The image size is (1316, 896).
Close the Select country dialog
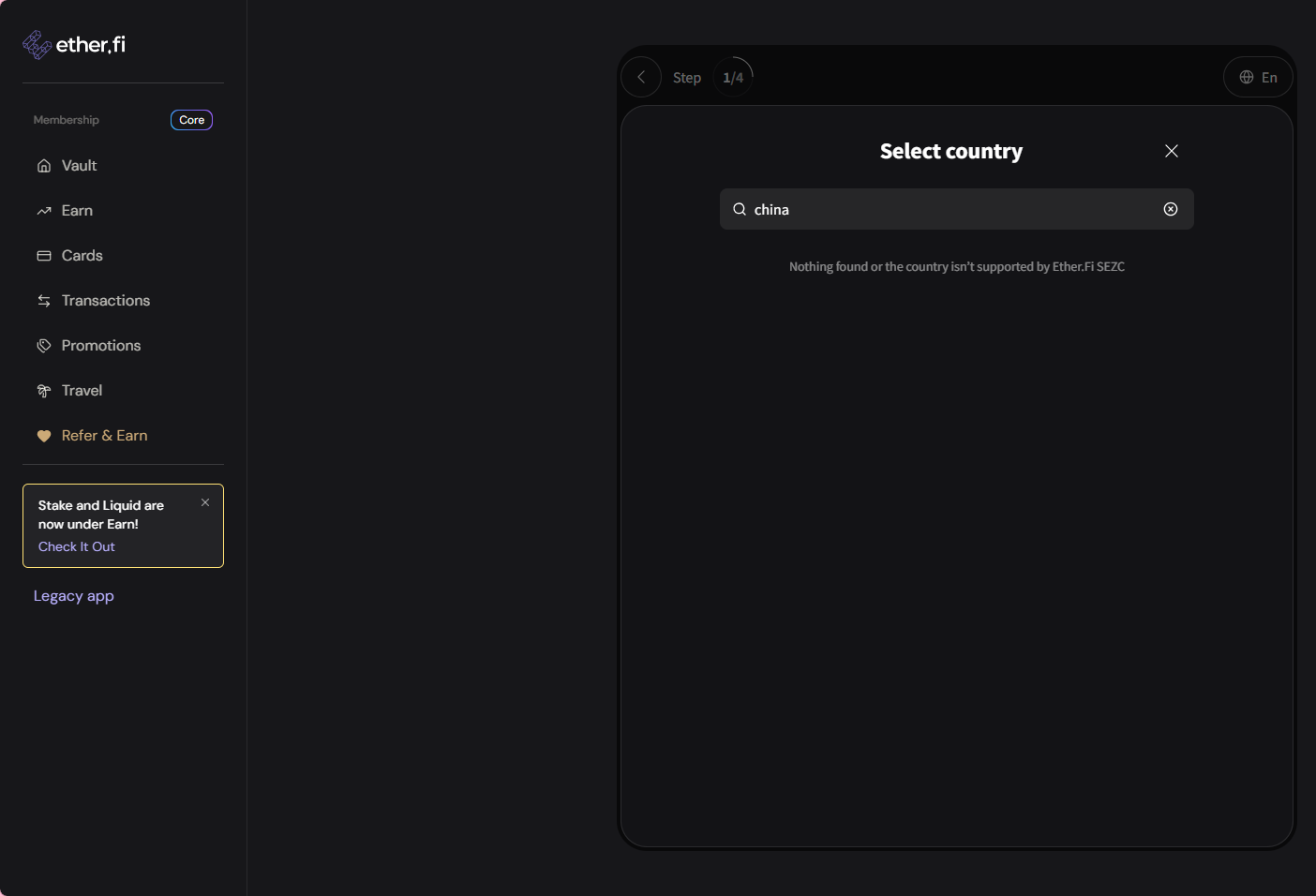pos(1171,151)
